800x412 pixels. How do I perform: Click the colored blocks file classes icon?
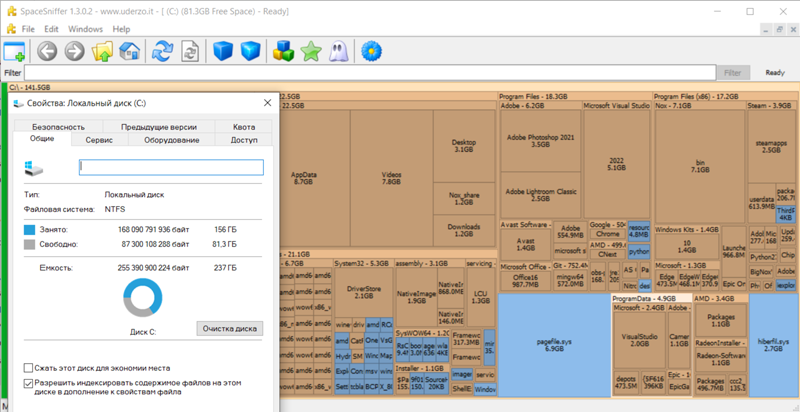coord(284,52)
